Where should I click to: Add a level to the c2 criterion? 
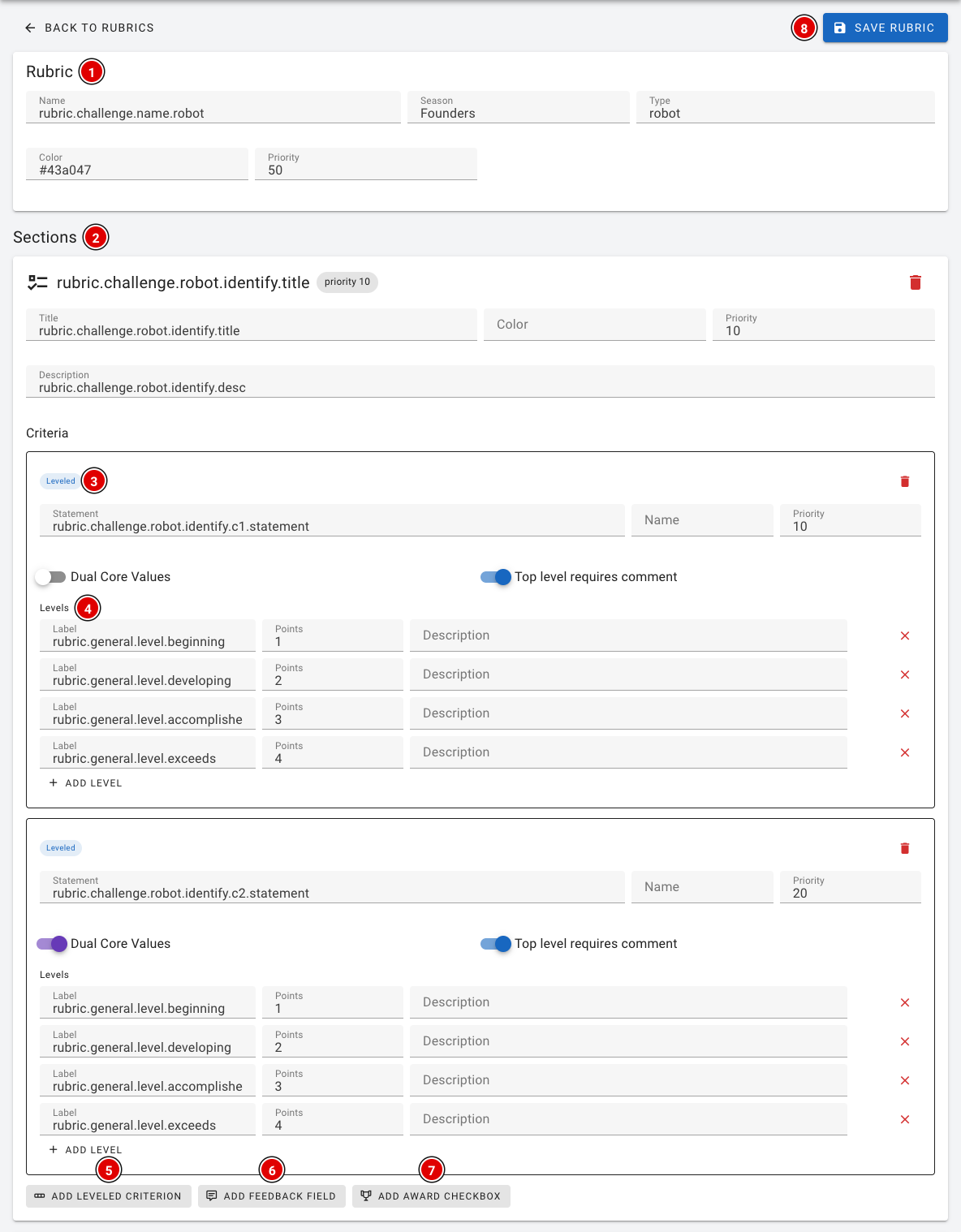pos(85,1150)
